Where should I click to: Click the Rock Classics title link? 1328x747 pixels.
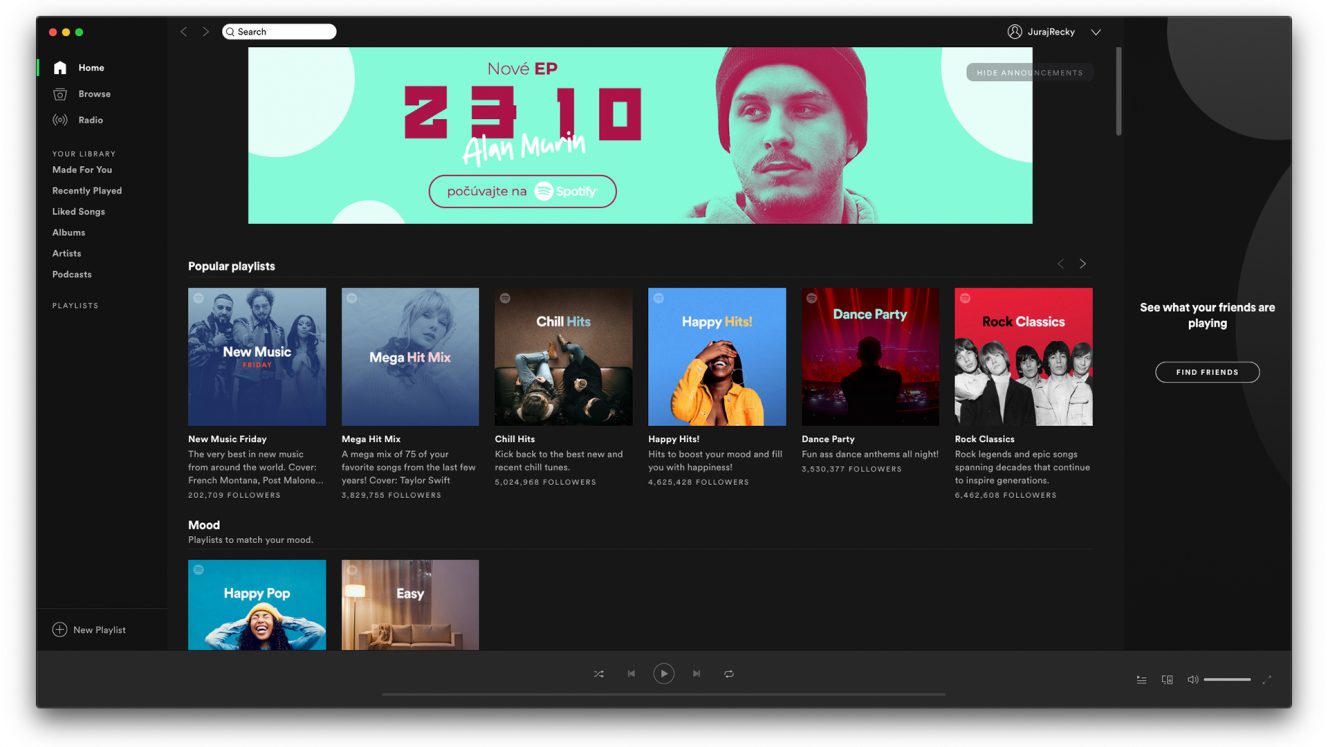985,439
